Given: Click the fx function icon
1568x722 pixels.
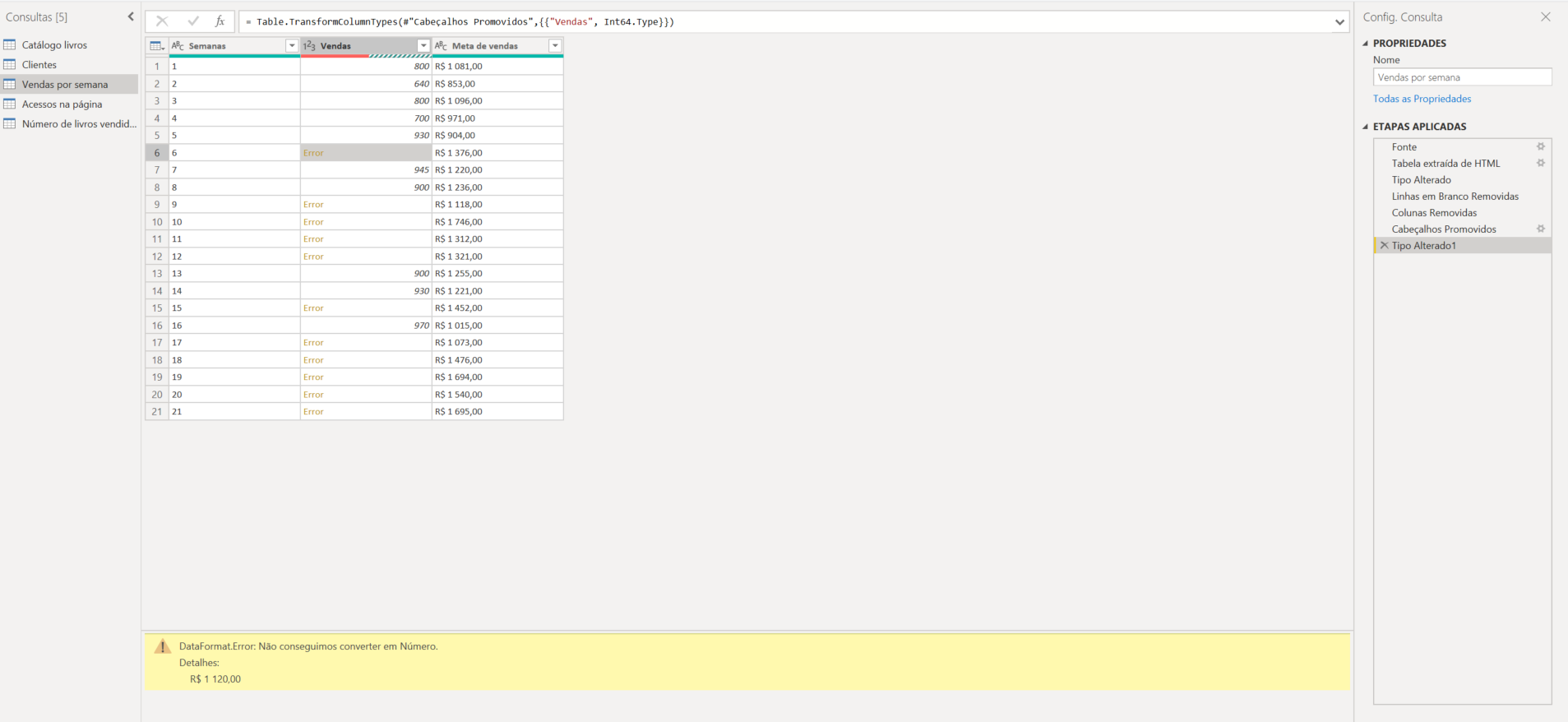Looking at the screenshot, I should coord(220,21).
